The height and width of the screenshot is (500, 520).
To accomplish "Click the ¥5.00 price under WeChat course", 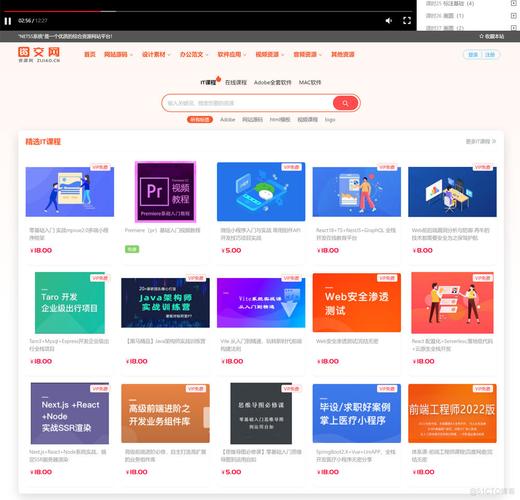I will pos(231,250).
